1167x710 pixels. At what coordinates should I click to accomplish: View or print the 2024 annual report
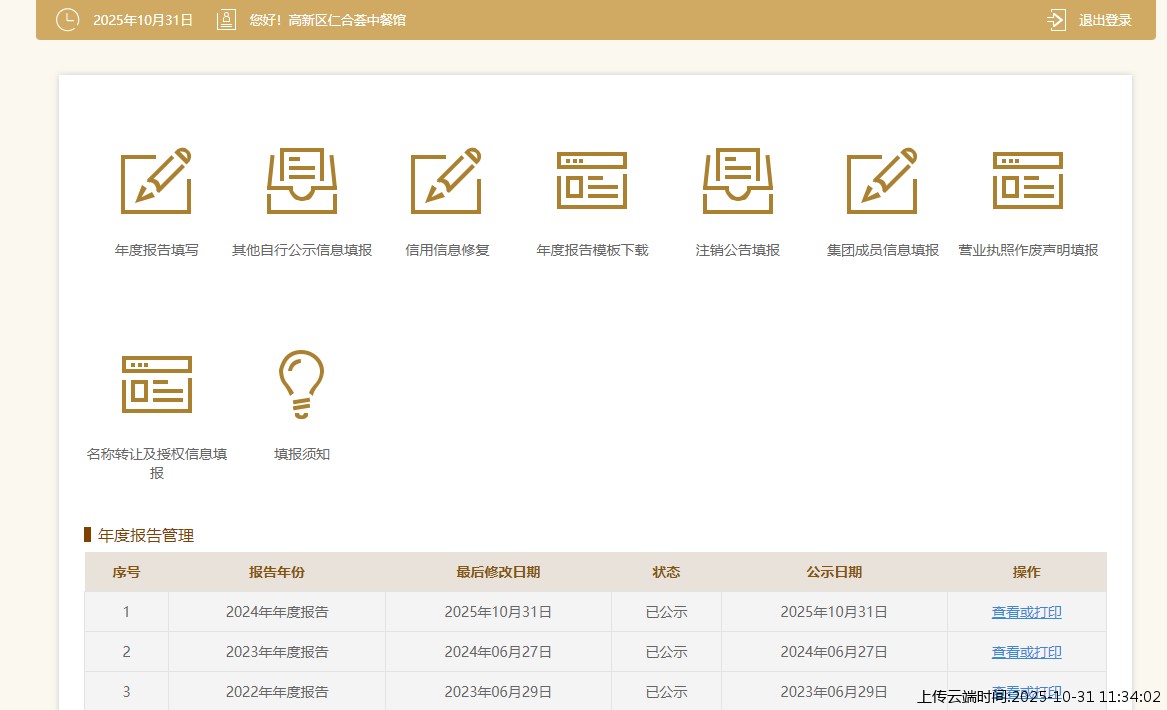click(1026, 612)
